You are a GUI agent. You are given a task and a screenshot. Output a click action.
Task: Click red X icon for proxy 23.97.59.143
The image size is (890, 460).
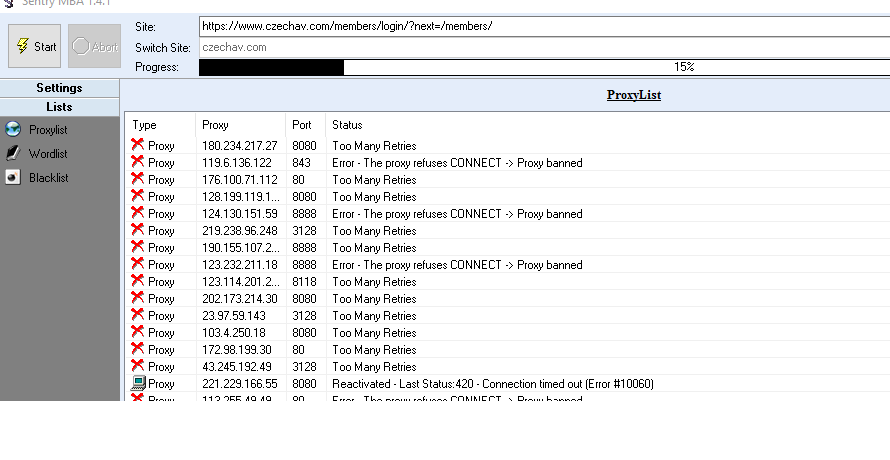click(x=137, y=315)
